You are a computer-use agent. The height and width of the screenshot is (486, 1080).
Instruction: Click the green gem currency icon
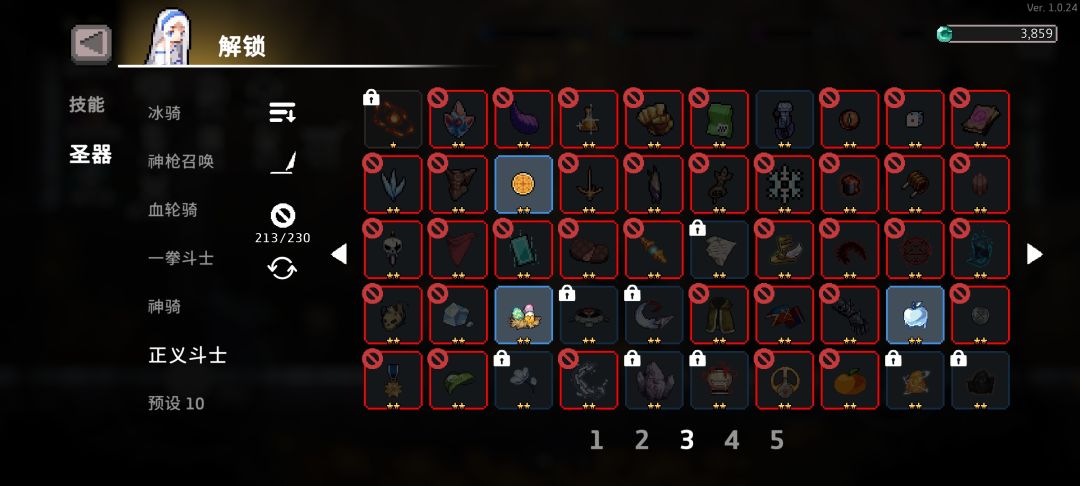944,34
